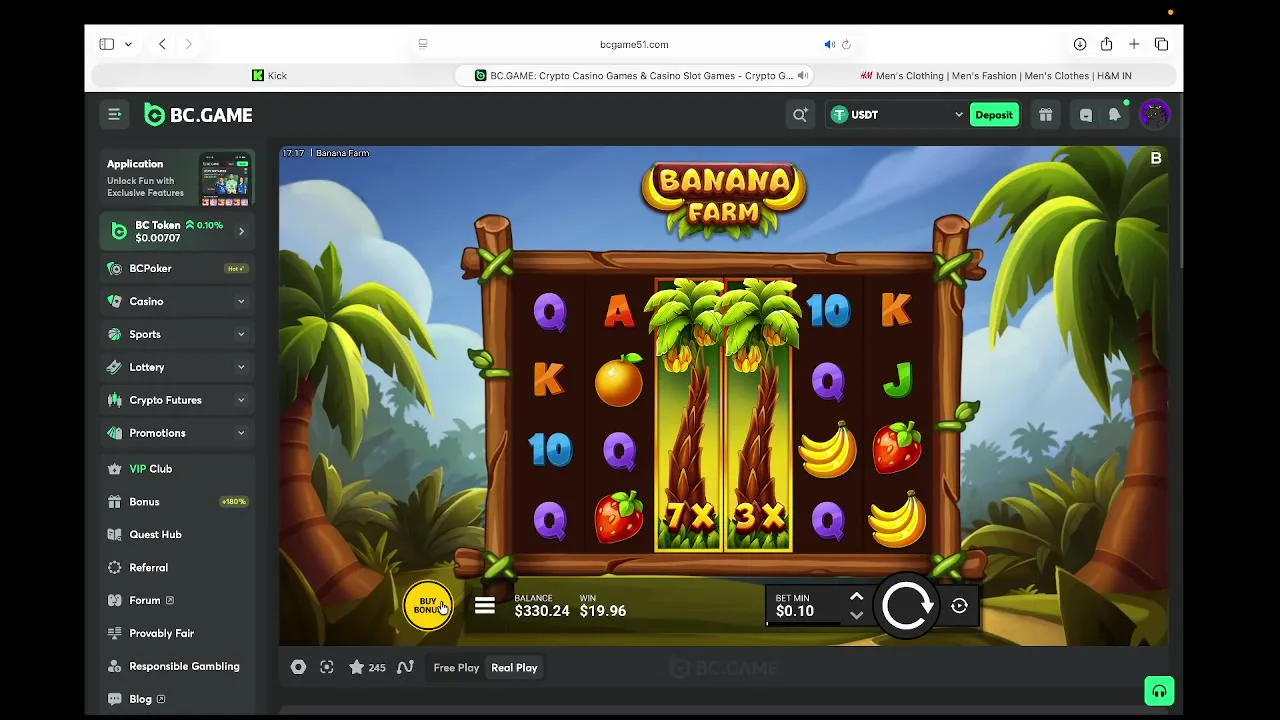This screenshot has height=720, width=1280.
Task: Click the Banana Farm title label
Action: click(343, 153)
